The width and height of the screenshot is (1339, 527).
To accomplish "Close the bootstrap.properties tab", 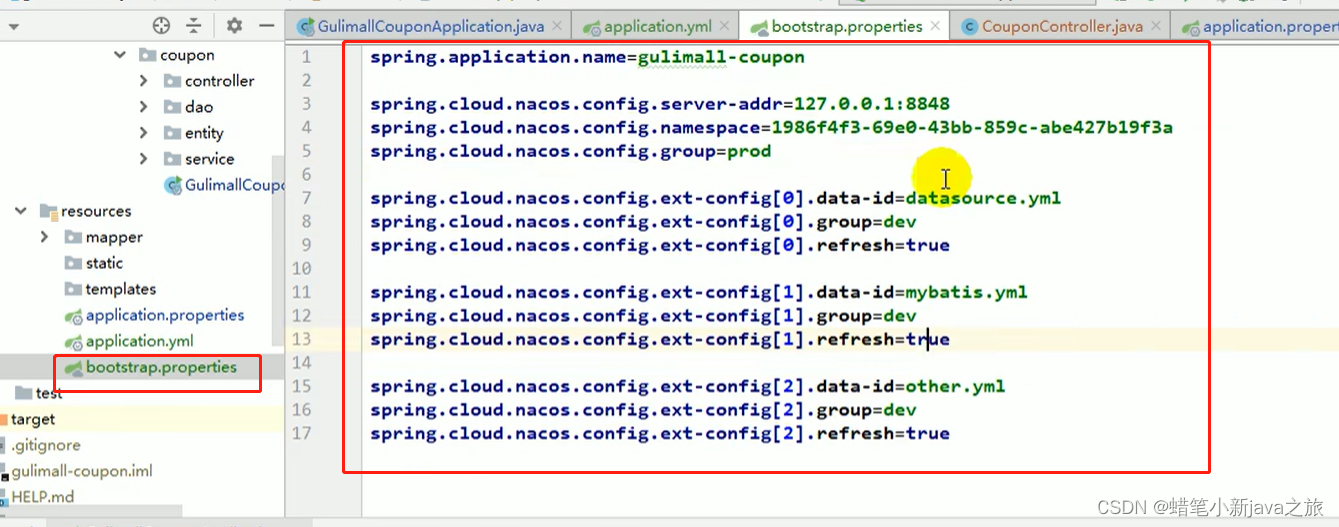I will [935, 27].
